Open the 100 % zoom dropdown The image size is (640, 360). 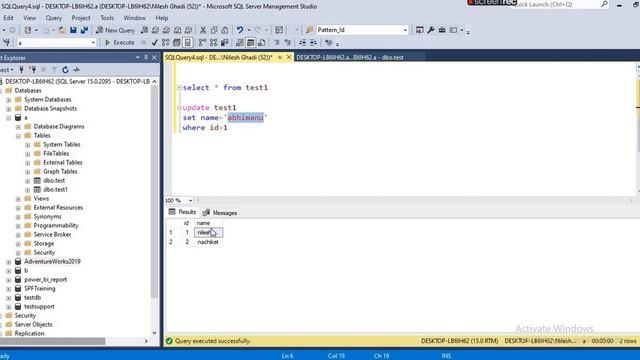click(190, 200)
